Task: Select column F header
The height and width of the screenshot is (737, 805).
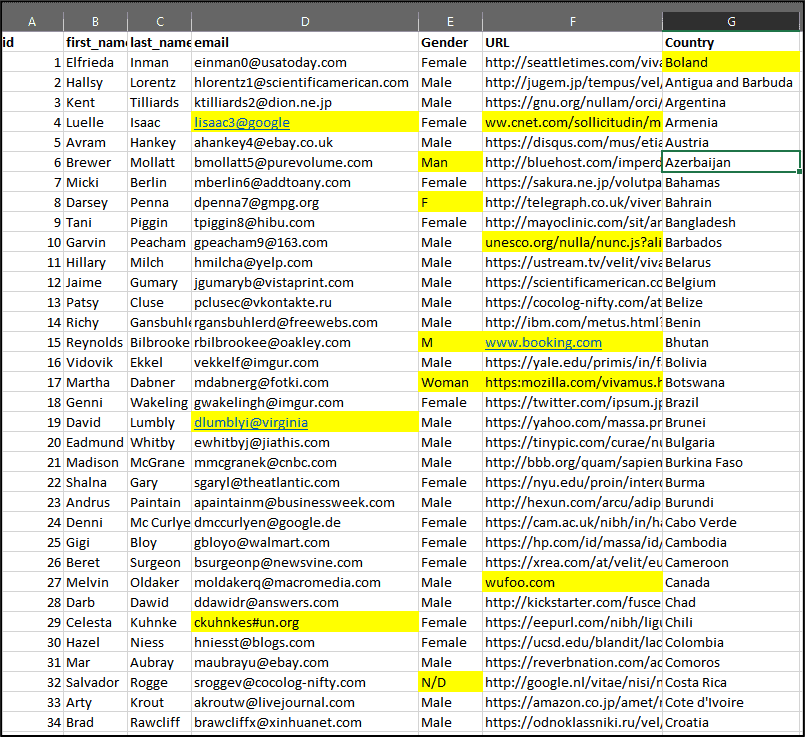Action: click(572, 22)
